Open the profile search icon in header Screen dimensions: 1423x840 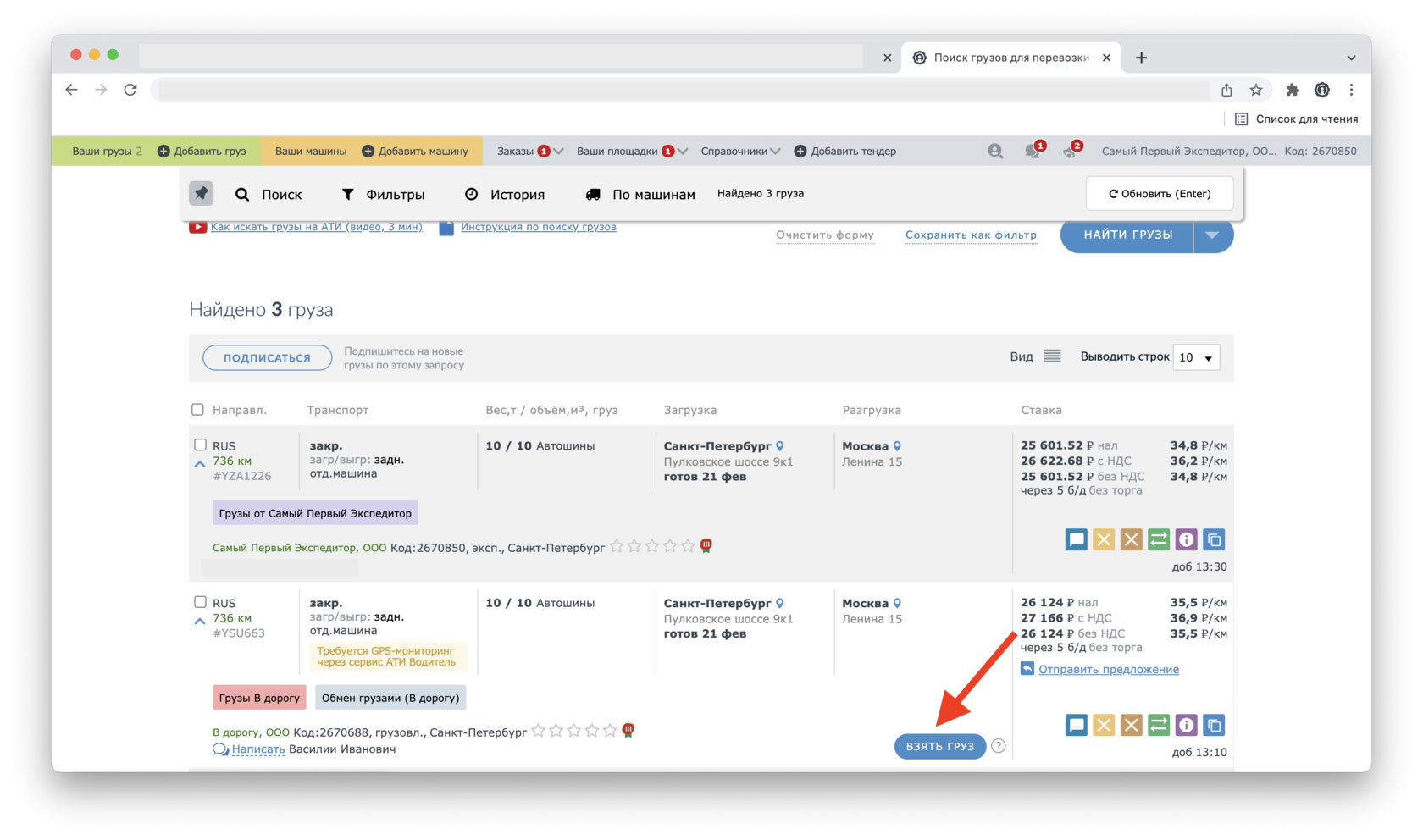pyautogui.click(x=995, y=151)
